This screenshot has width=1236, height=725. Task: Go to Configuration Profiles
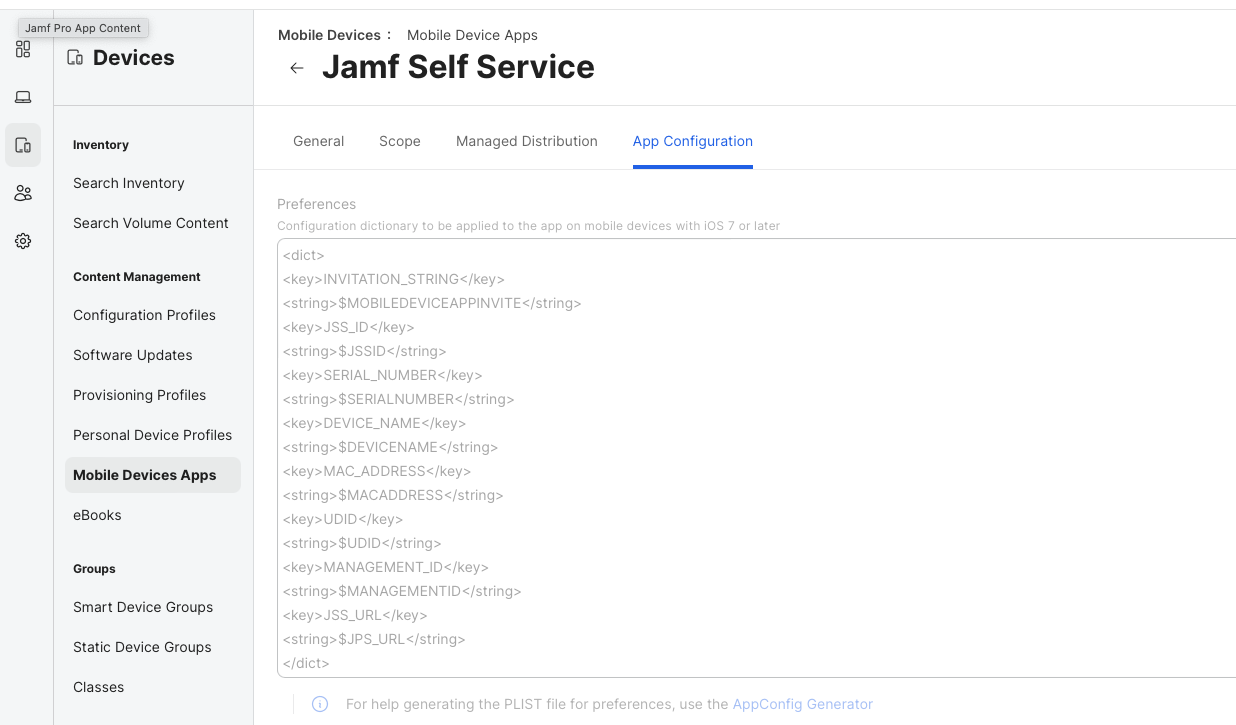coord(145,315)
